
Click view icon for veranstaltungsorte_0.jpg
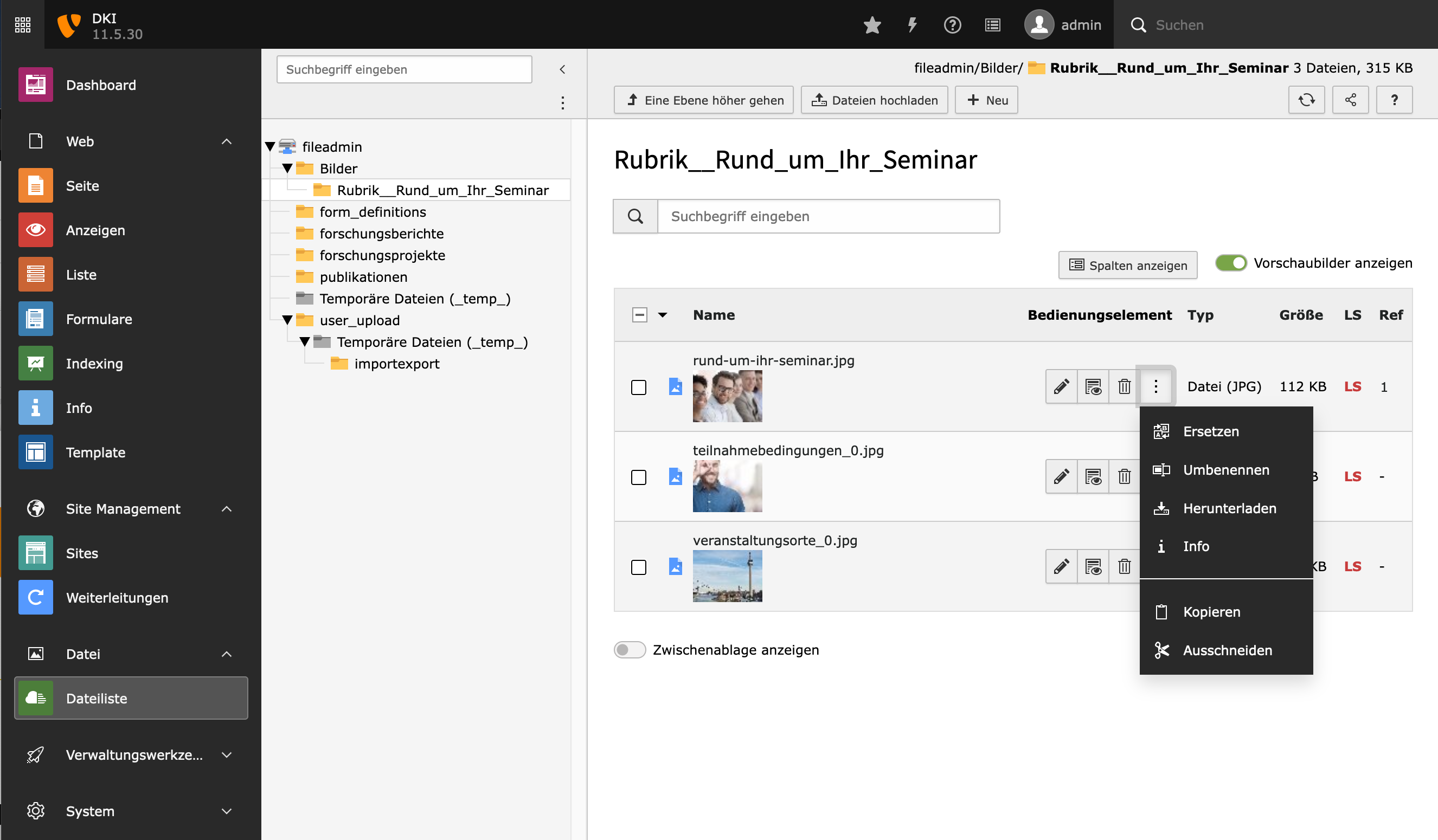tap(1093, 567)
